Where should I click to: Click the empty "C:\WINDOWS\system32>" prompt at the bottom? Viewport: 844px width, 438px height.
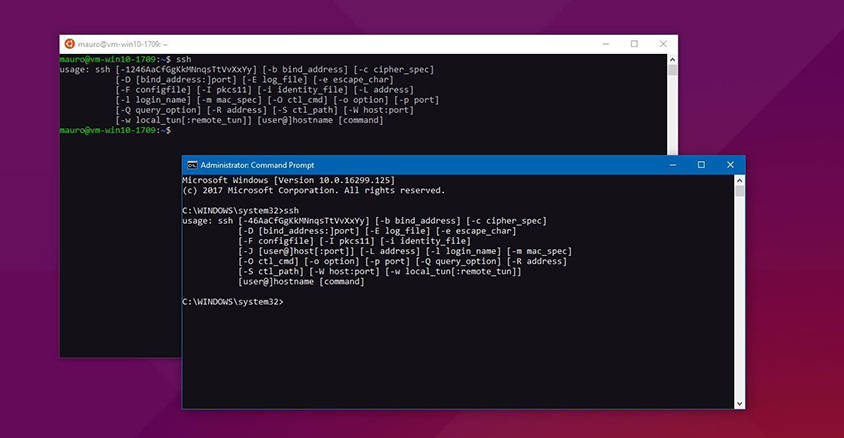click(x=233, y=302)
